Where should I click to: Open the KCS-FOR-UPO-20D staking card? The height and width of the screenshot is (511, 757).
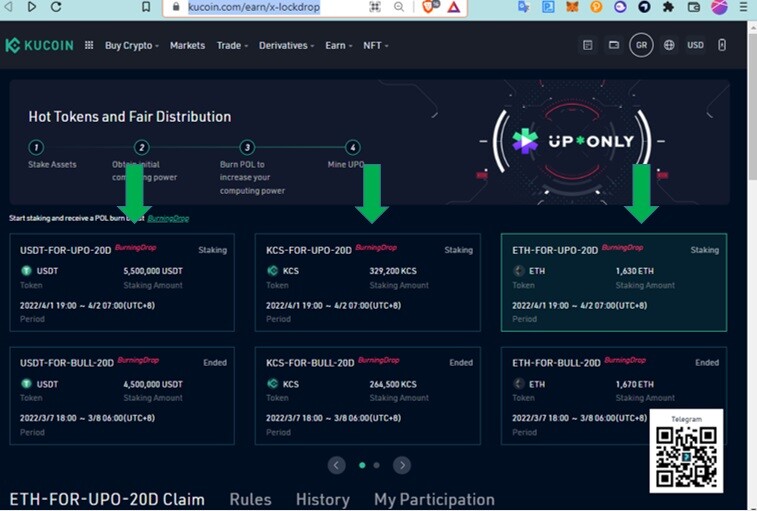click(367, 283)
